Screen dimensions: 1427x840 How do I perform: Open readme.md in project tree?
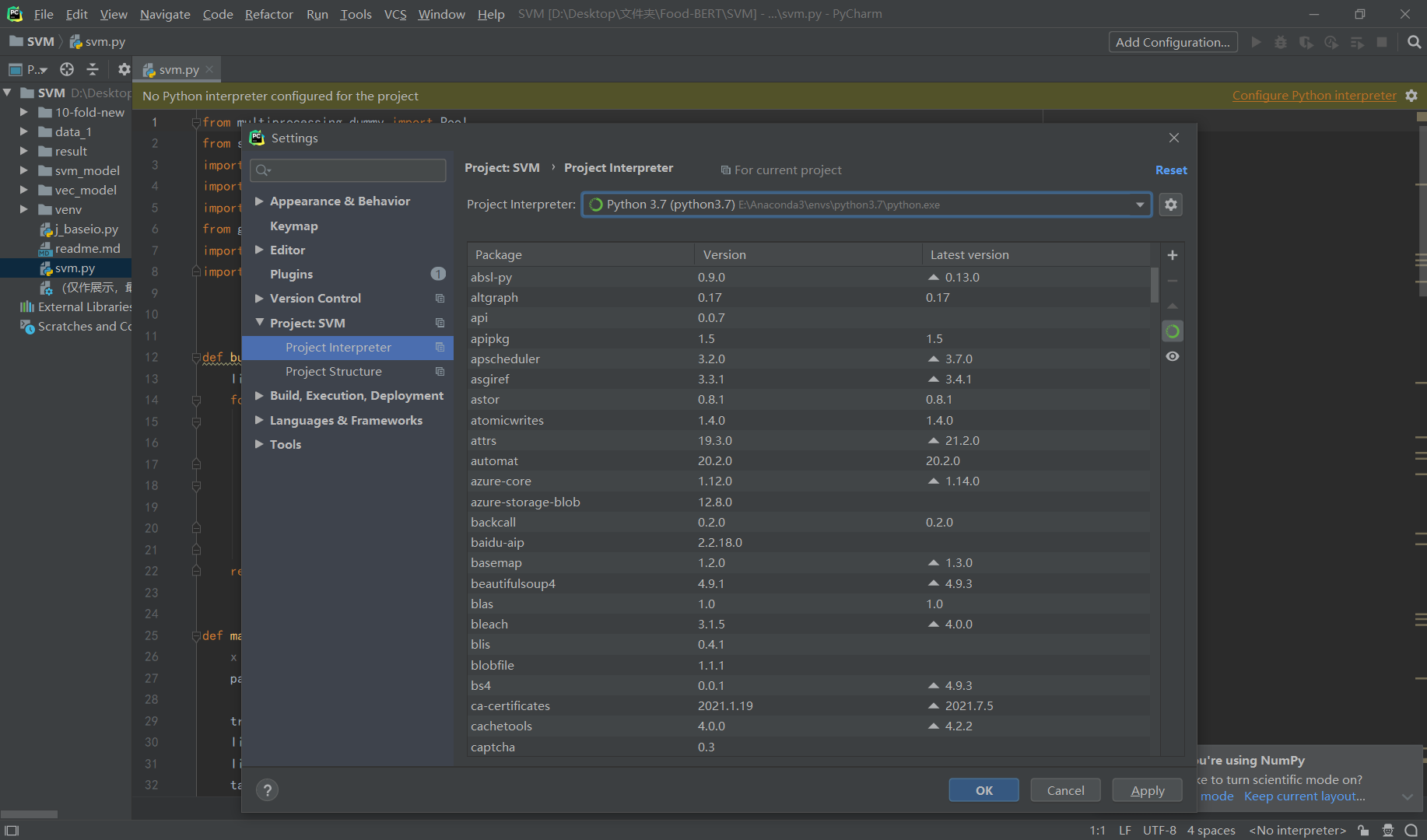[x=80, y=248]
